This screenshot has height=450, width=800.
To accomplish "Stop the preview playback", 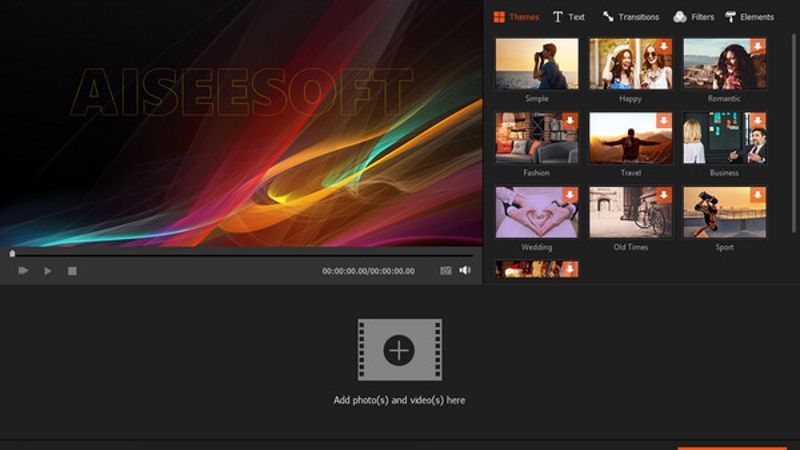I will coord(72,271).
